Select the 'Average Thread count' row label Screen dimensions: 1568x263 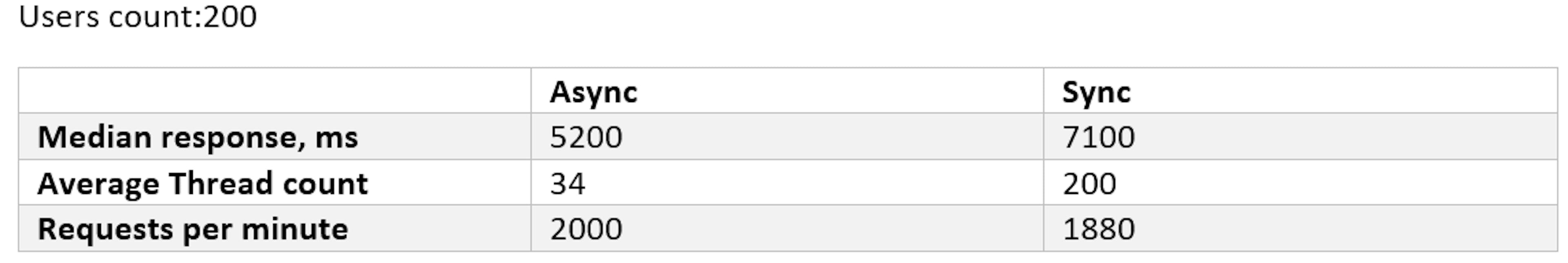203,183
